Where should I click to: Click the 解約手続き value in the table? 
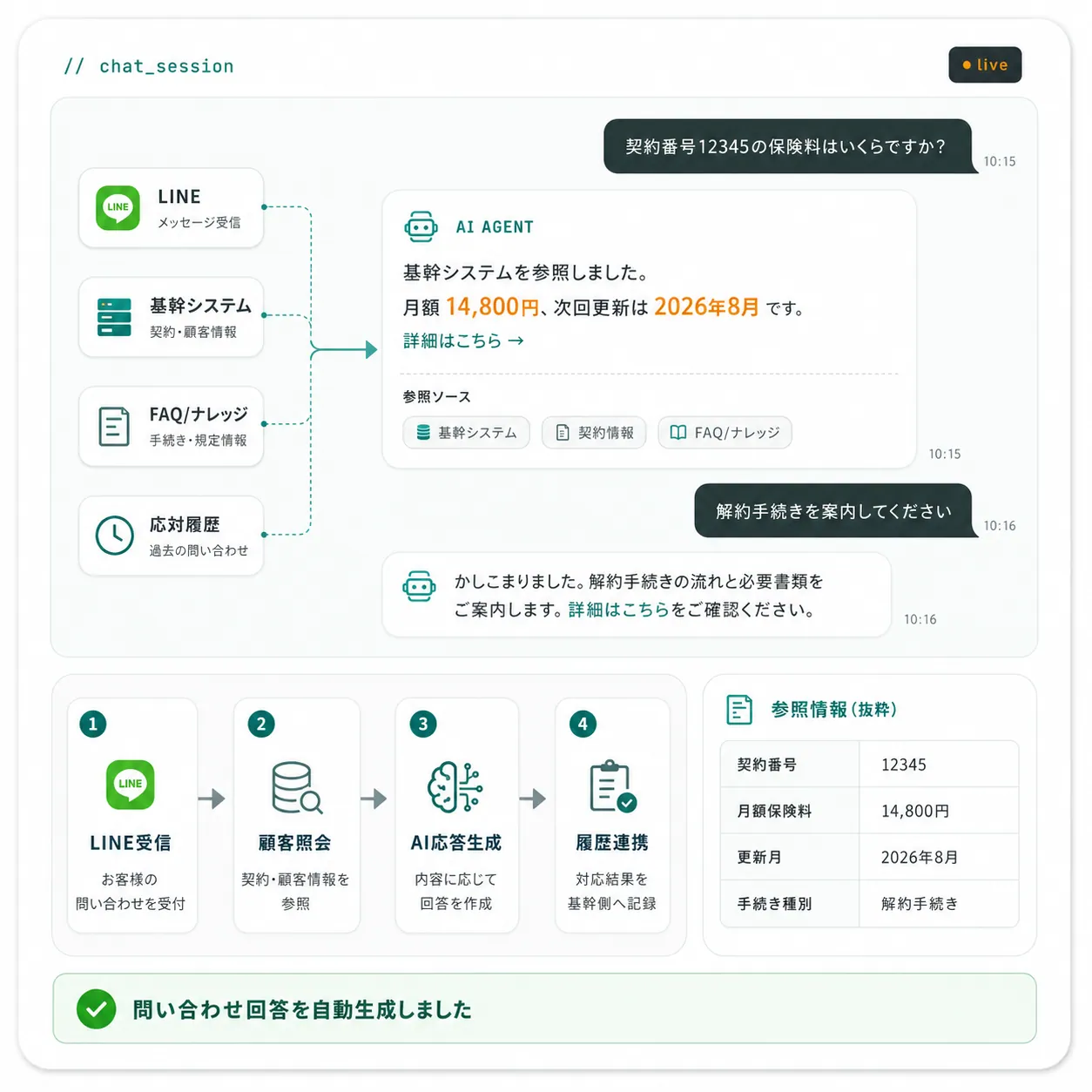tap(920, 904)
